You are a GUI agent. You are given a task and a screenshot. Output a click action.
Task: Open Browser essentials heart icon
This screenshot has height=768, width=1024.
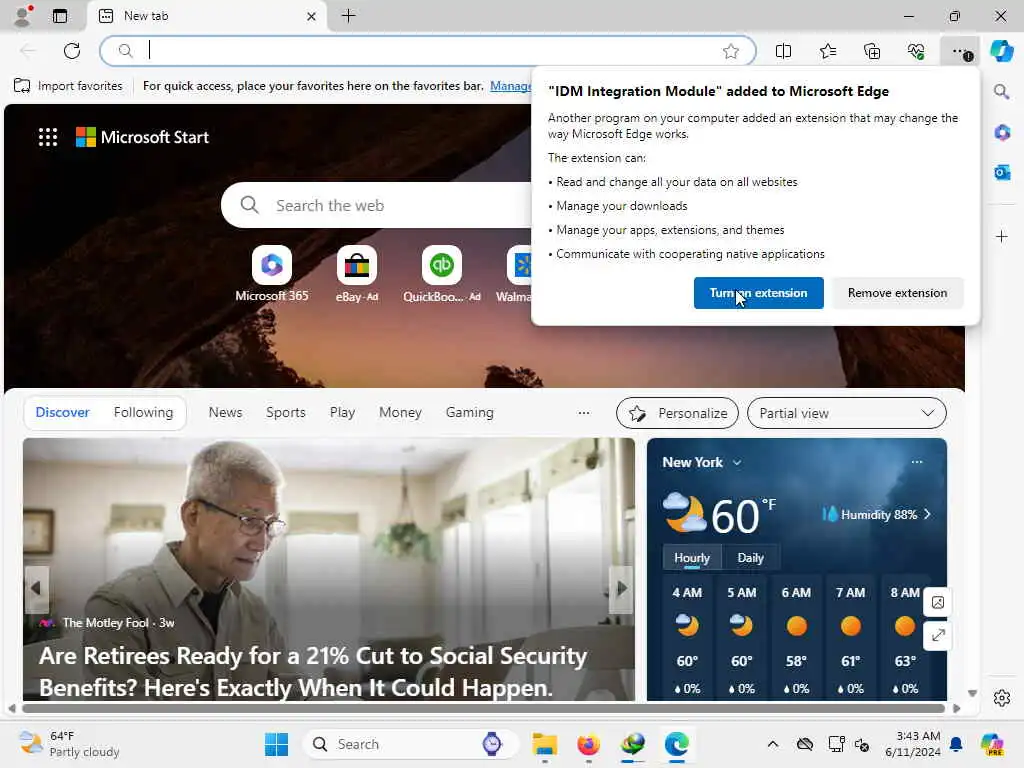[x=916, y=51]
